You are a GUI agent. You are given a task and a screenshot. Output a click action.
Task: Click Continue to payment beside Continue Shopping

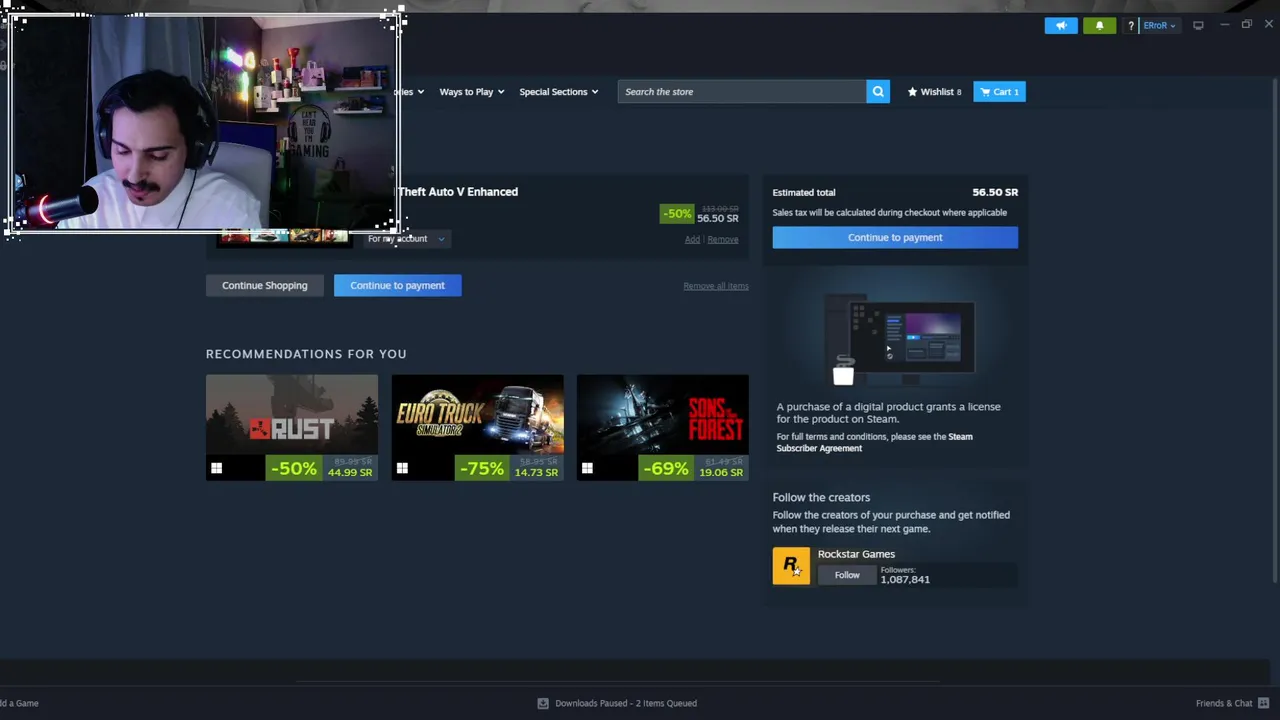[x=397, y=285]
